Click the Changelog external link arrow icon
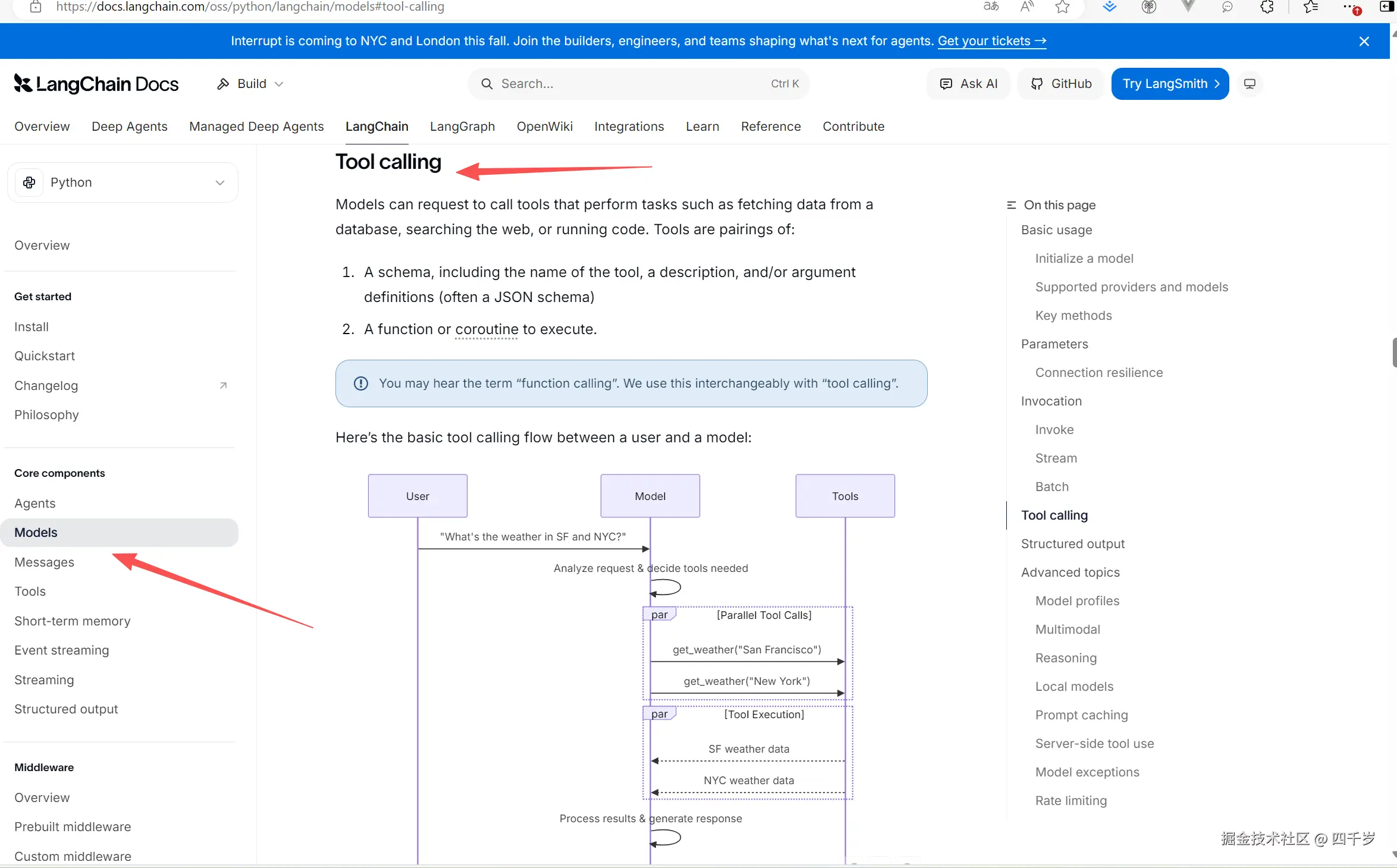 [x=224, y=385]
